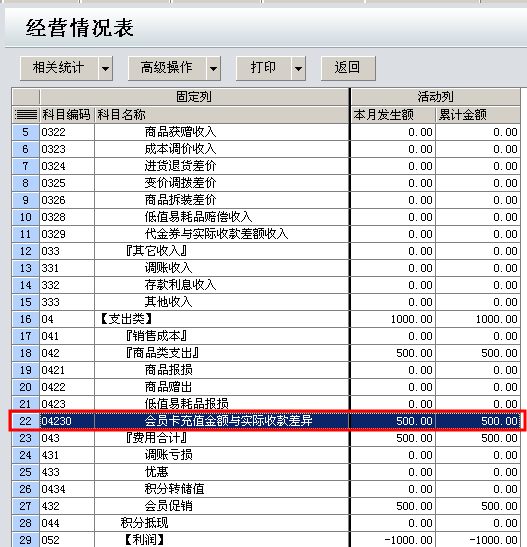Select the 『其它收入』 row

click(266, 251)
